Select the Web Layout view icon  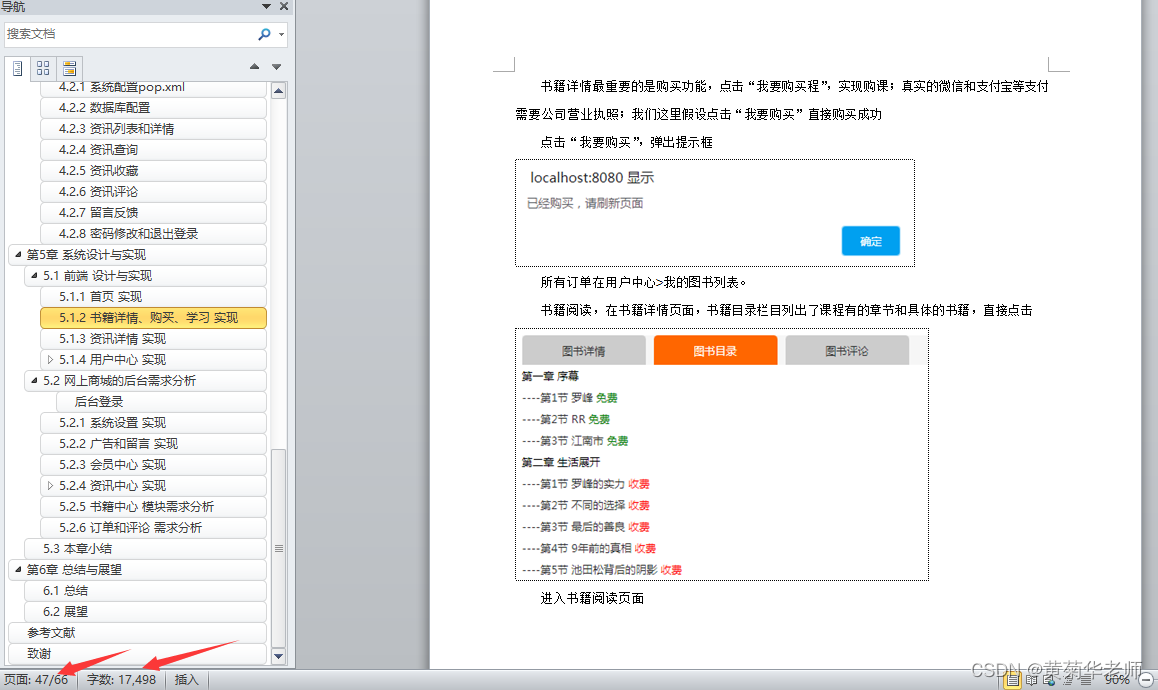(x=1050, y=681)
